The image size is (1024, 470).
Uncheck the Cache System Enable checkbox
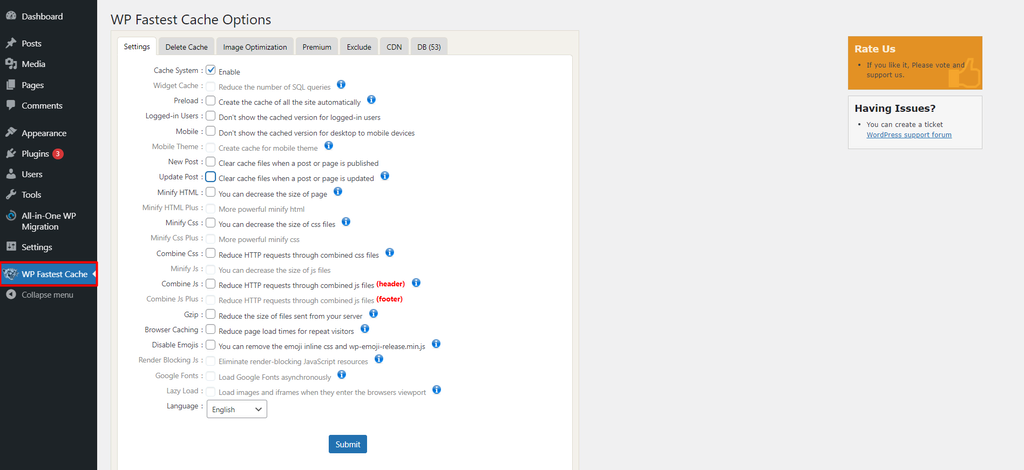(x=211, y=70)
